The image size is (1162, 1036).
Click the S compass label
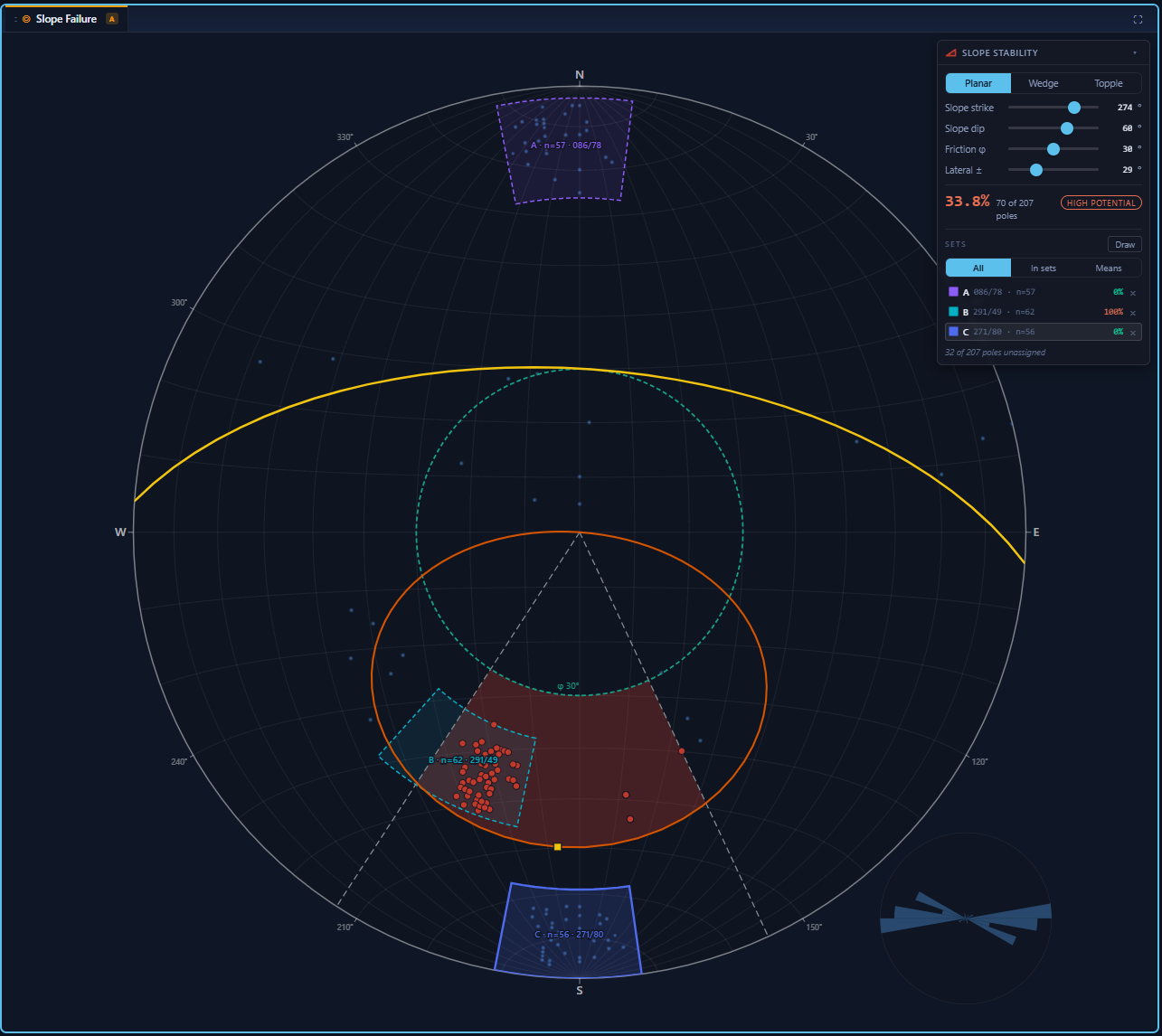point(580,991)
